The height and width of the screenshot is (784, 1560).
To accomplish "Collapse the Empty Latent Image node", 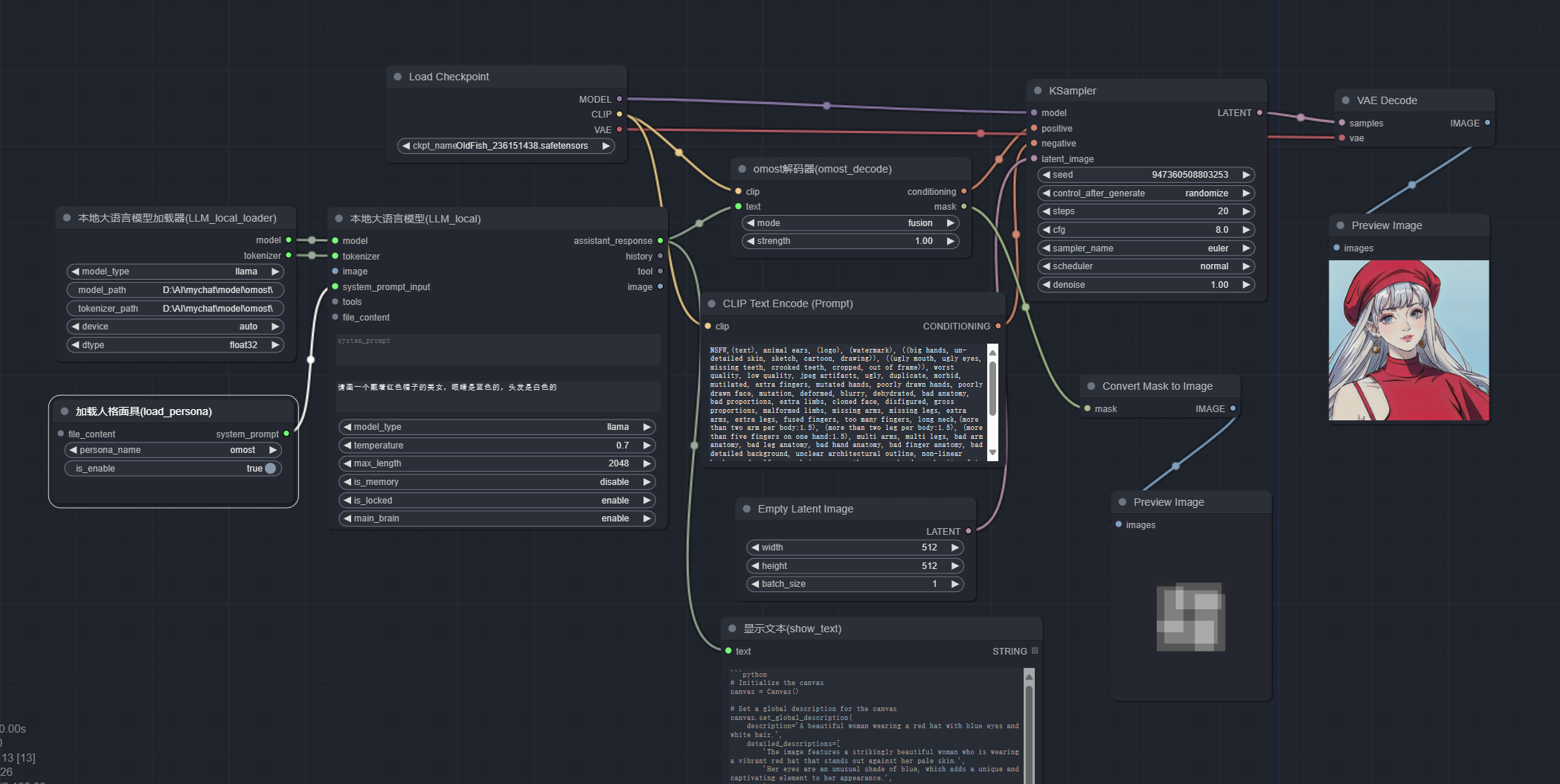I will pos(746,509).
